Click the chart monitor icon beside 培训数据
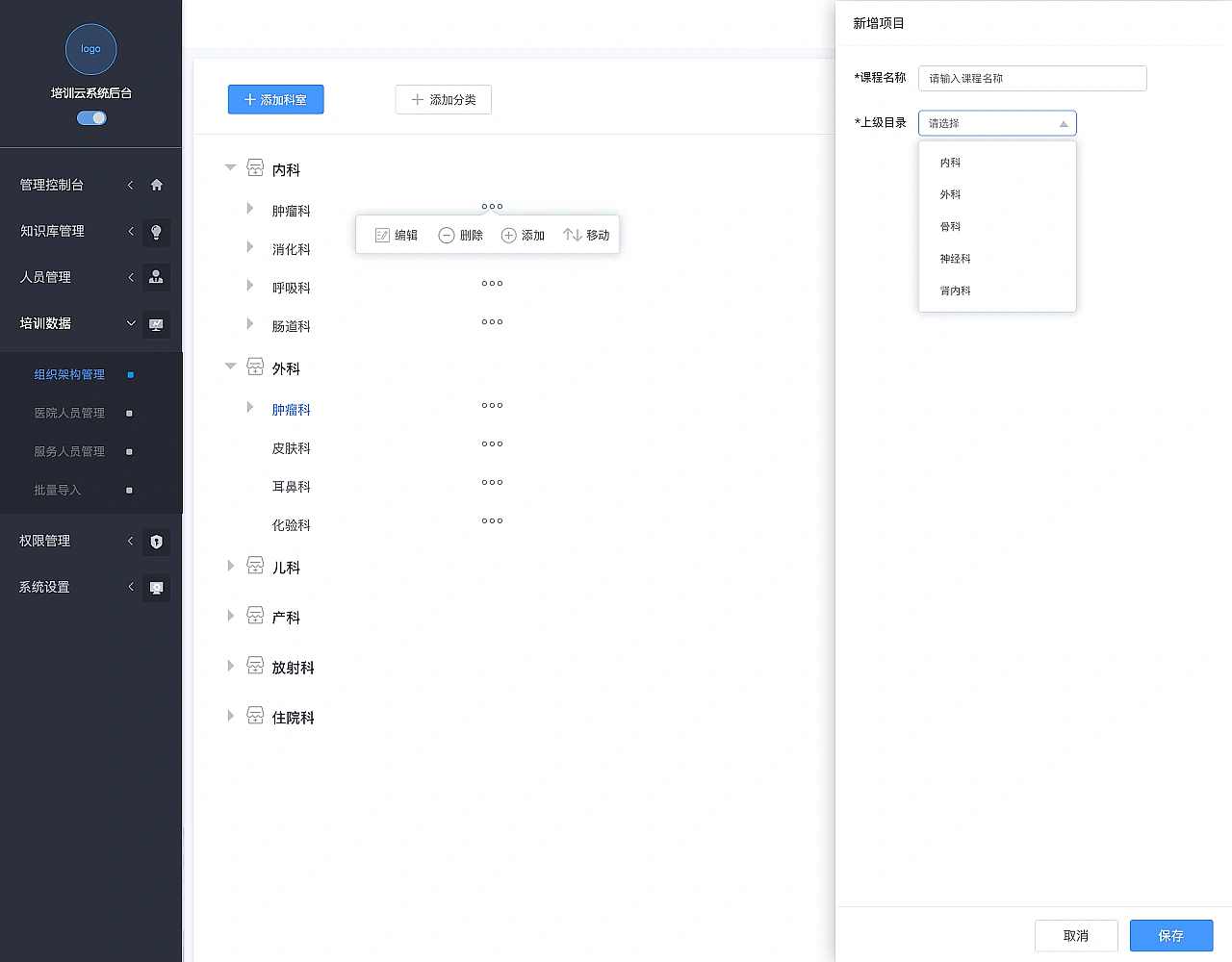 [x=157, y=324]
